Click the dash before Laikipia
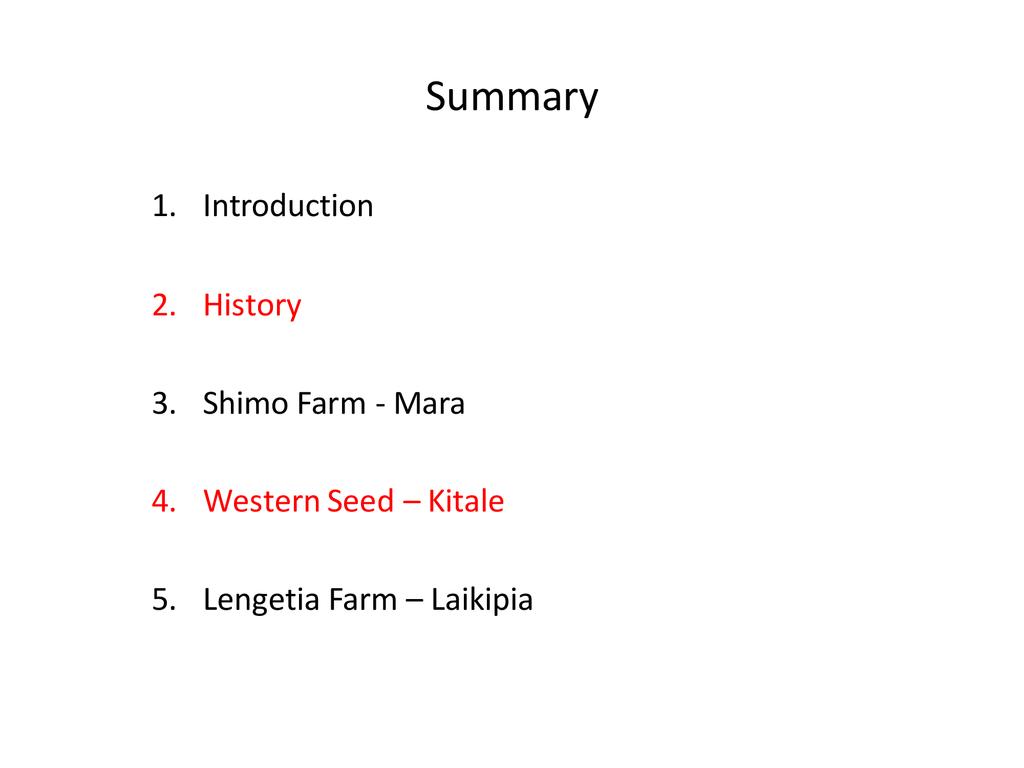The height and width of the screenshot is (768, 1024). (413, 602)
